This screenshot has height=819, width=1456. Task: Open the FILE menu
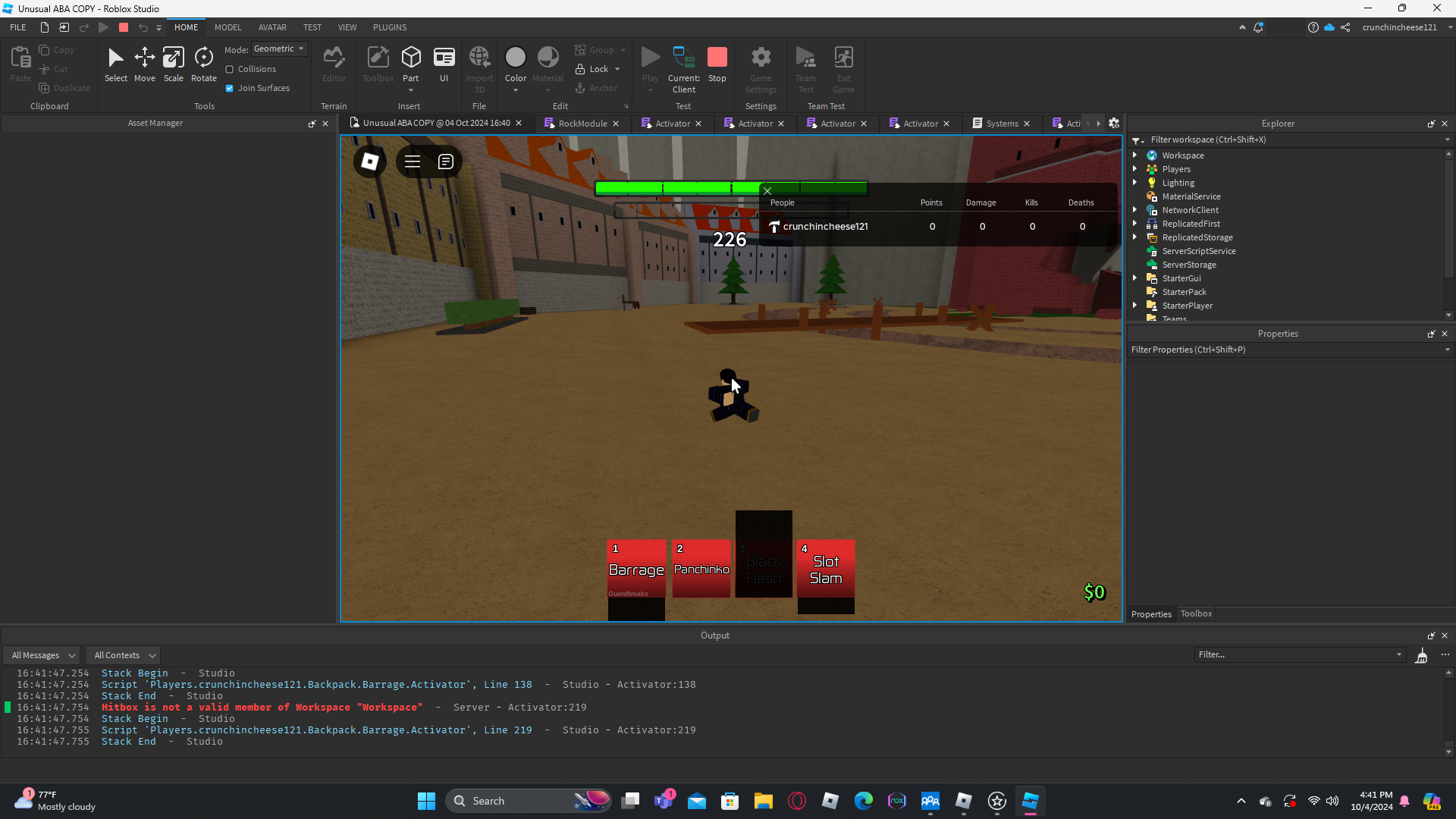pos(18,27)
